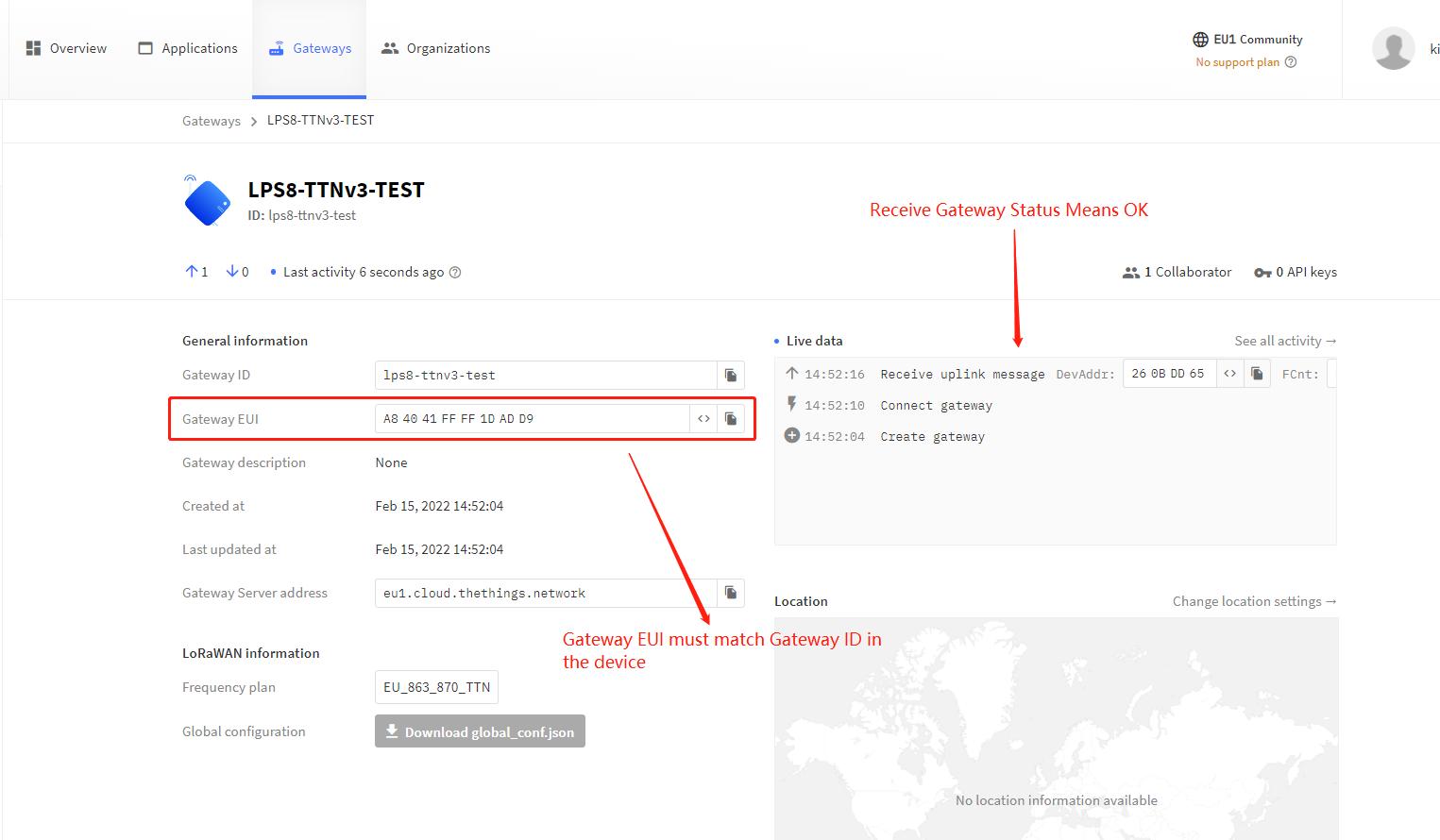Go back to Gateways breadcrumb
The image size is (1440, 840).
pyautogui.click(x=212, y=121)
